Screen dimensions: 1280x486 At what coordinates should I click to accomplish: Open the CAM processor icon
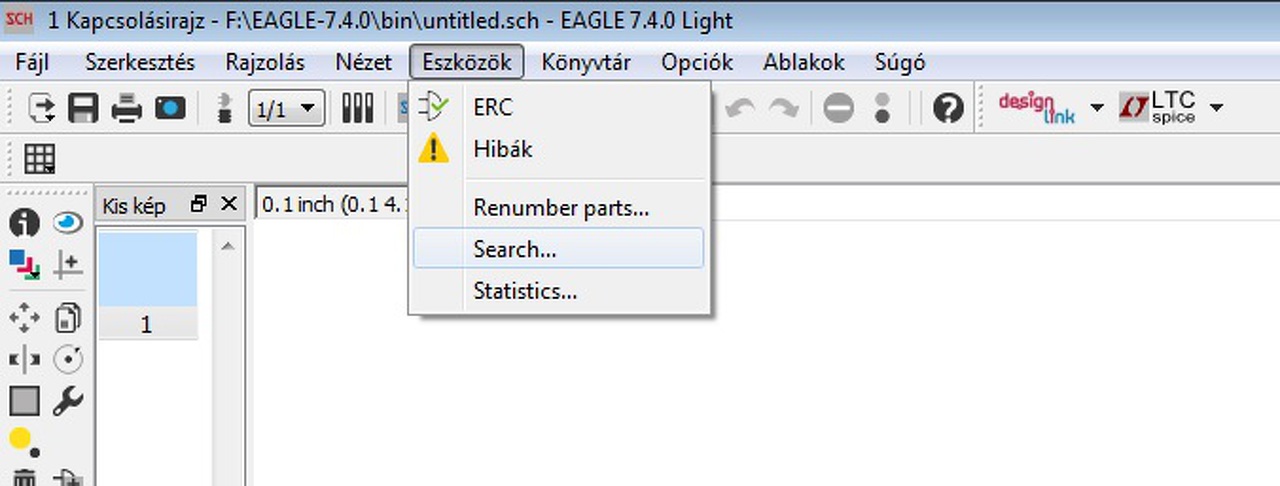170,108
